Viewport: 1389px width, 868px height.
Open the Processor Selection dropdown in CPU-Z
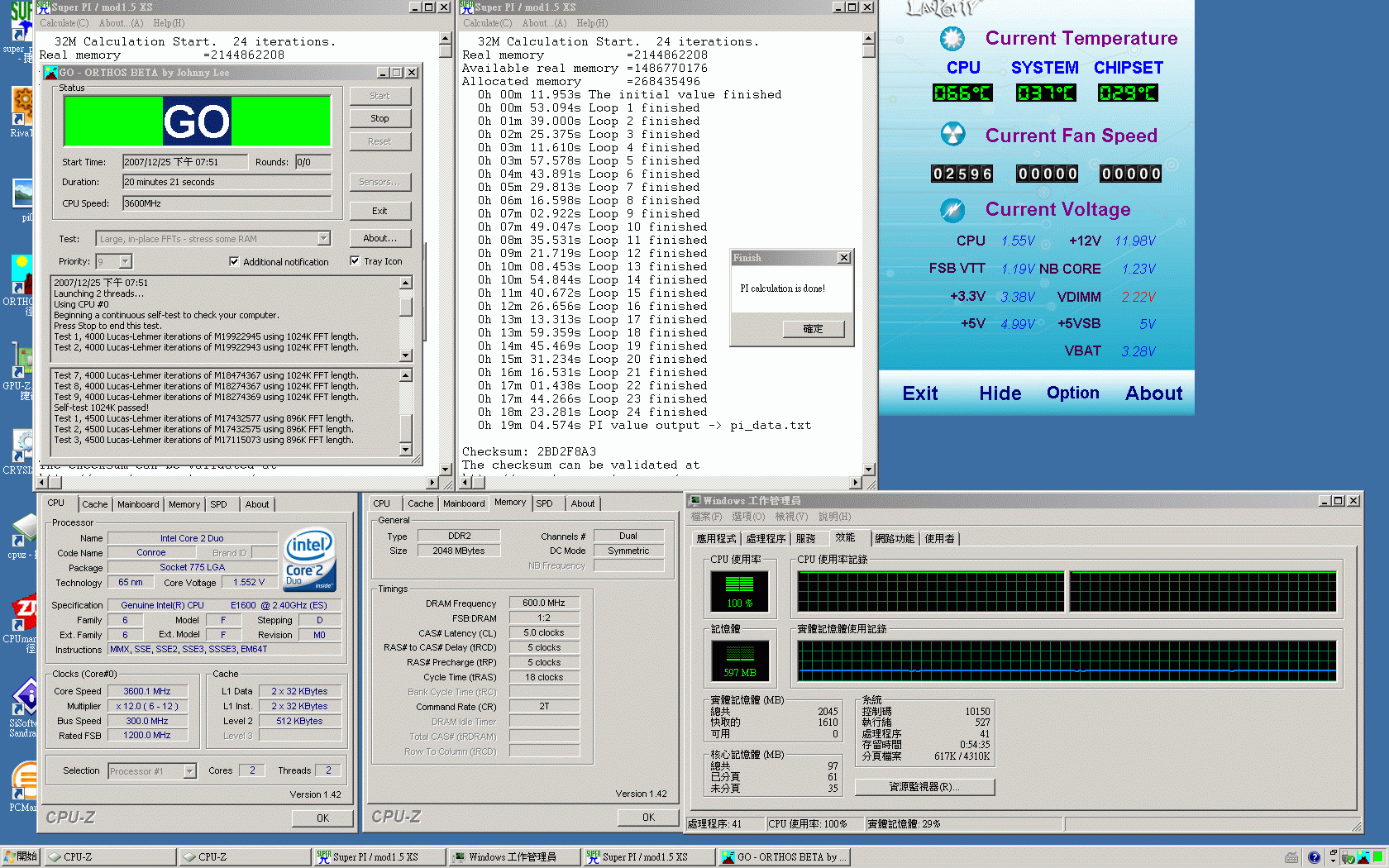(x=189, y=771)
